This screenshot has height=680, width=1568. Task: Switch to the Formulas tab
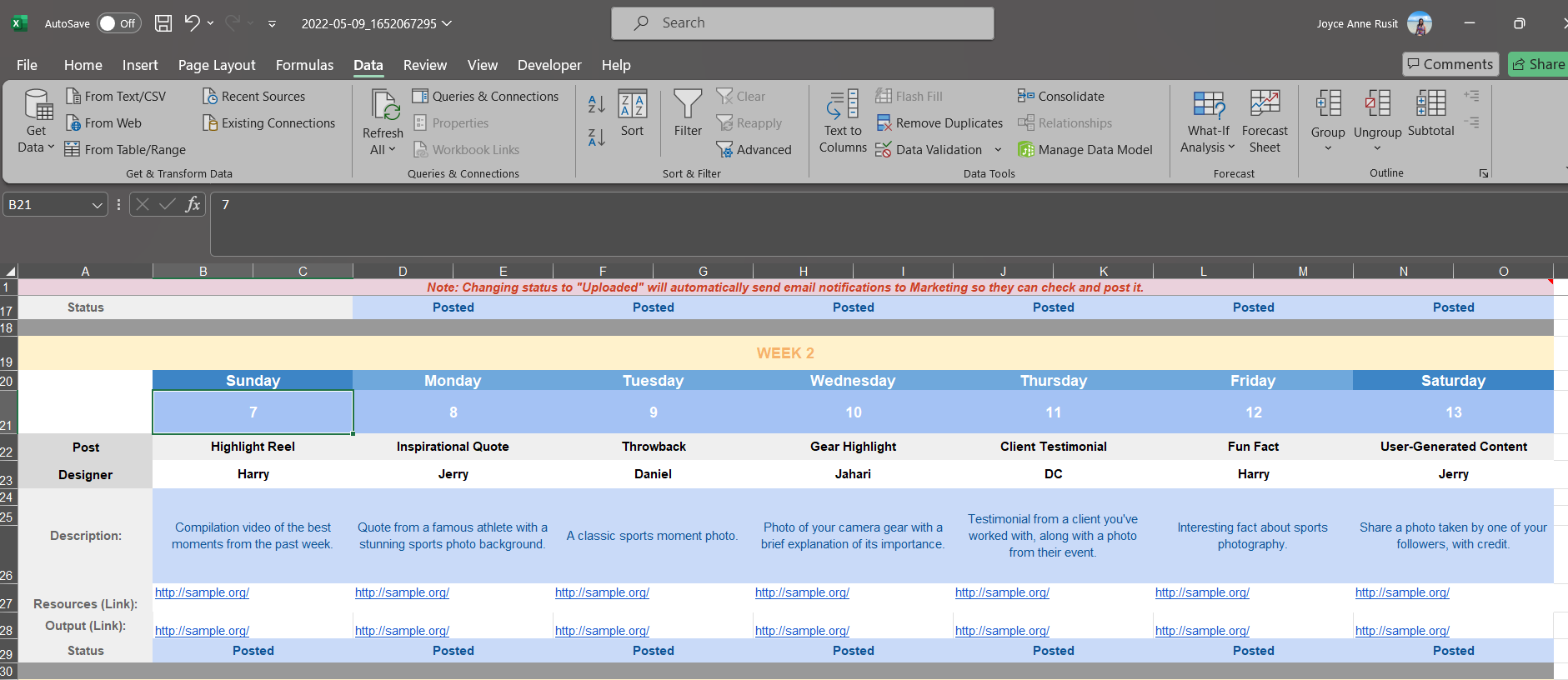coord(304,65)
